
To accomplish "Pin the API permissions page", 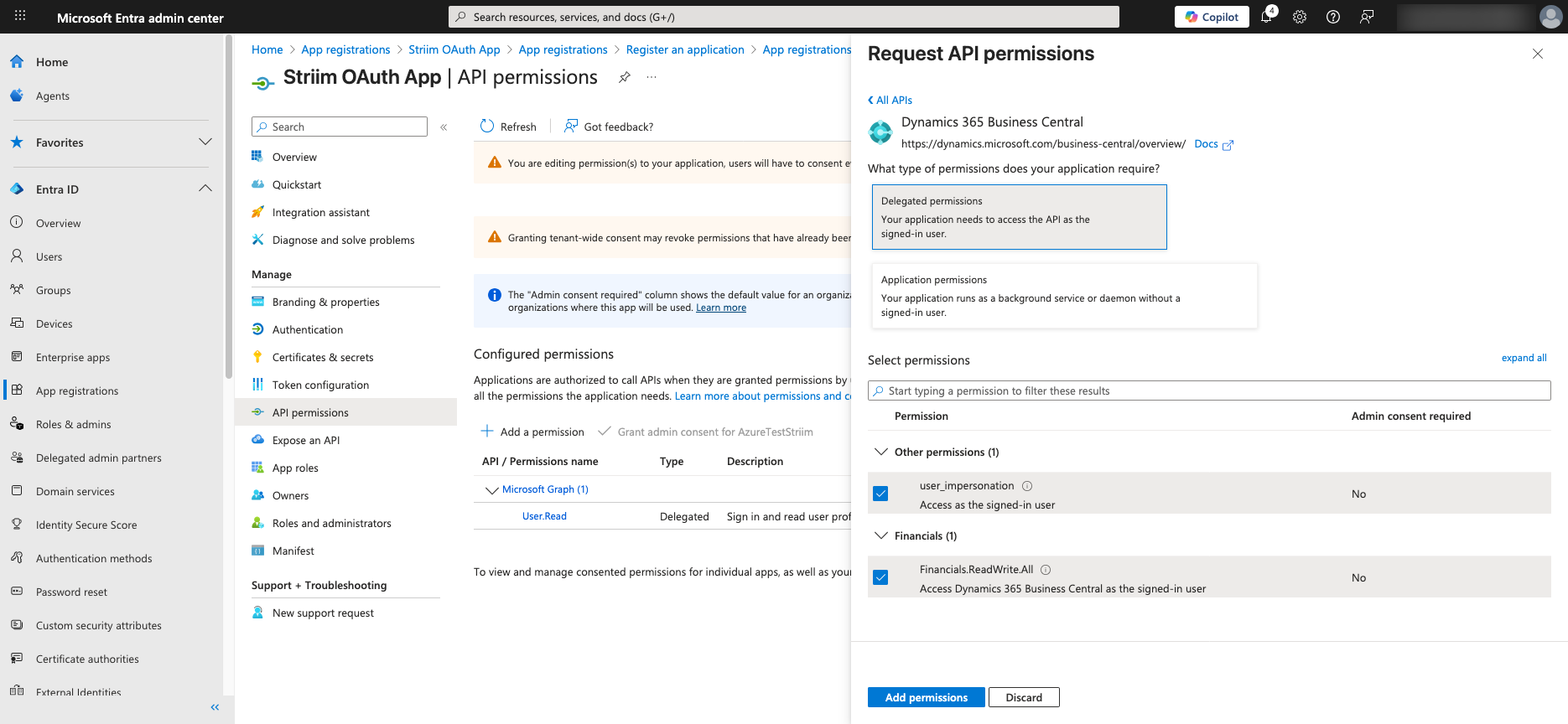I will (x=624, y=76).
